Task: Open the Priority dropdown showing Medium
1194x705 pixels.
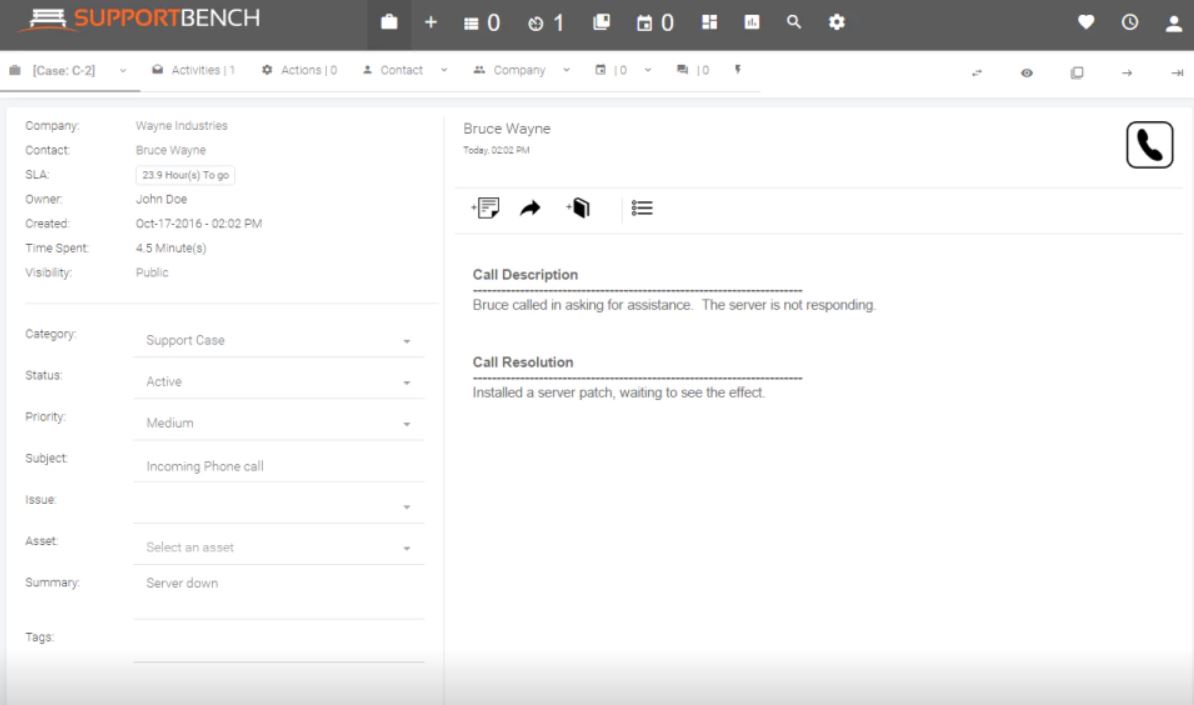Action: (x=279, y=423)
